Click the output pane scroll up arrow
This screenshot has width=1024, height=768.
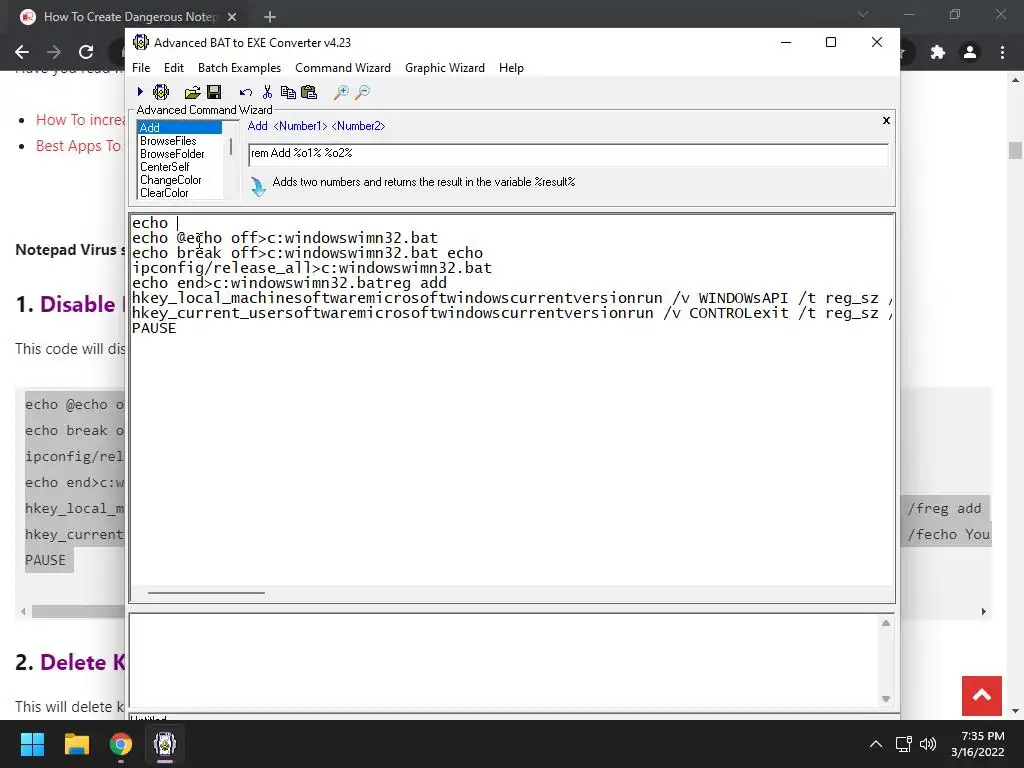pos(886,623)
